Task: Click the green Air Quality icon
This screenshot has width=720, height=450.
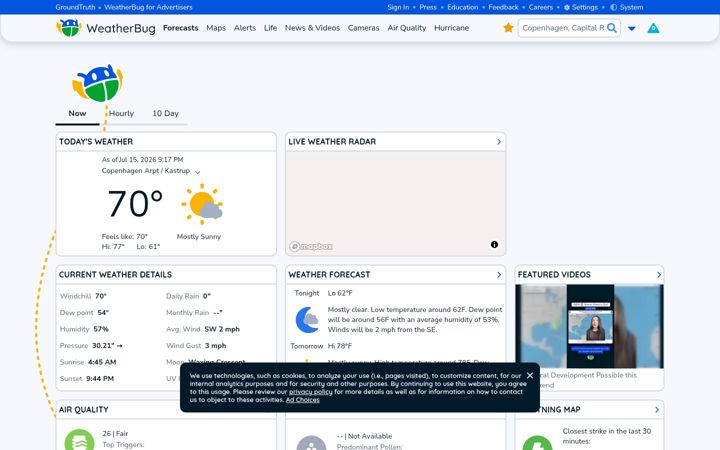Action: click(79, 440)
